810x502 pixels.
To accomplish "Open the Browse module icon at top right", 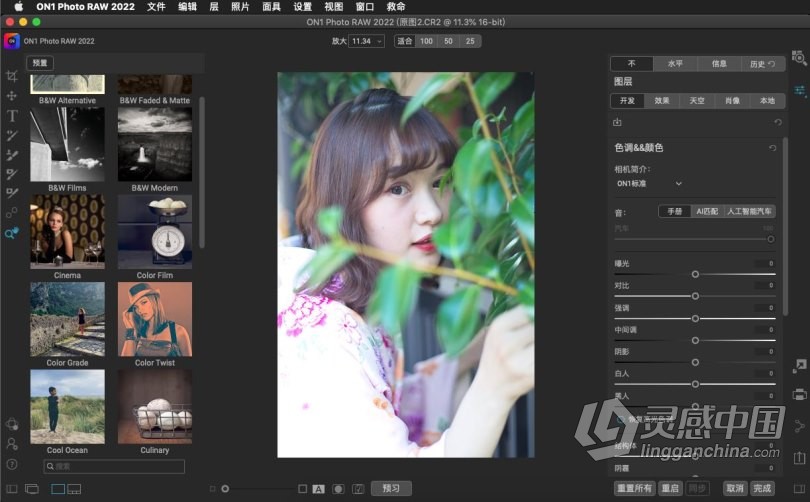I will [x=799, y=57].
